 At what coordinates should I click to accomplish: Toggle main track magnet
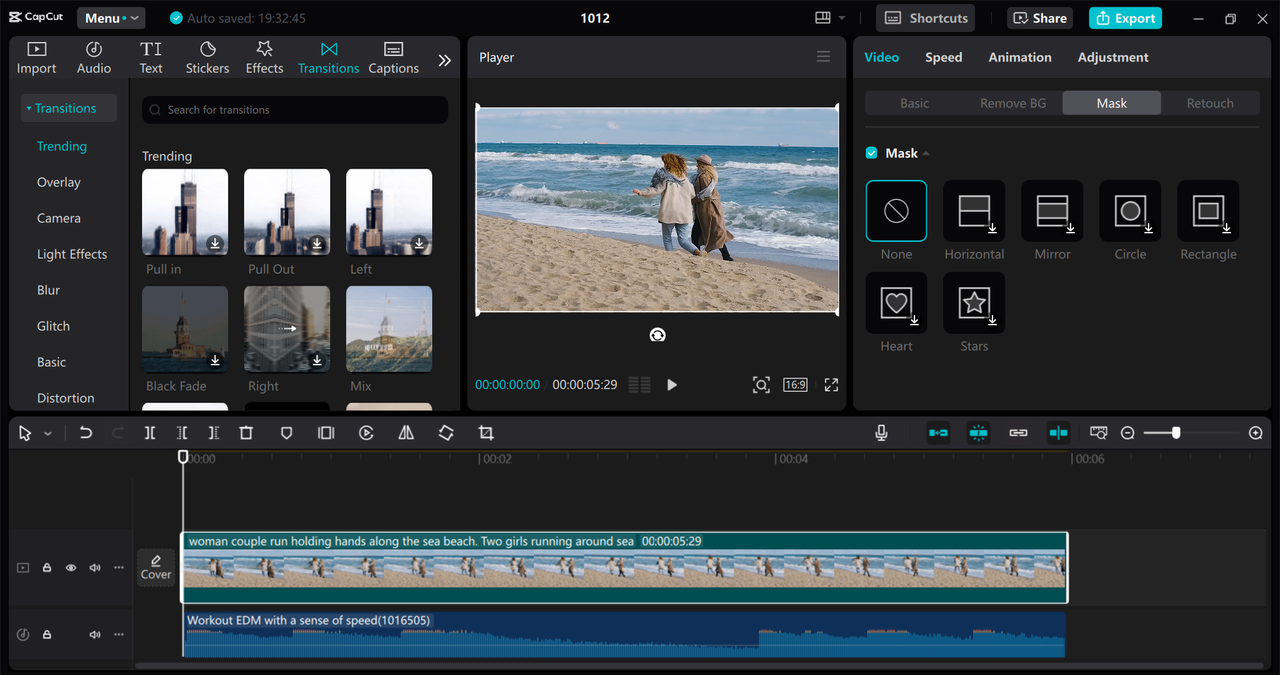tap(938, 433)
